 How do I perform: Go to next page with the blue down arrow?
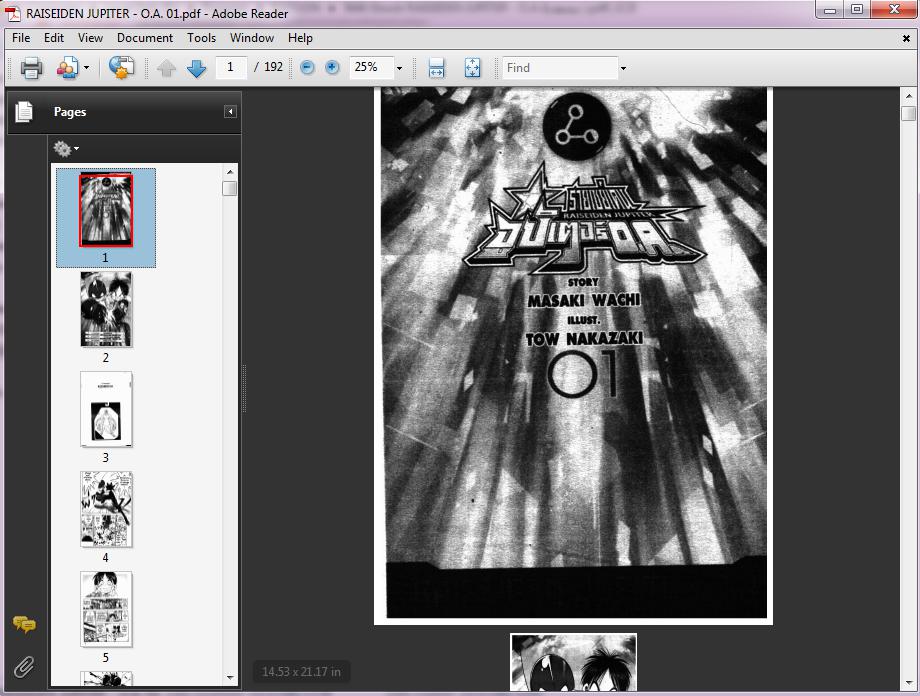pyautogui.click(x=197, y=68)
